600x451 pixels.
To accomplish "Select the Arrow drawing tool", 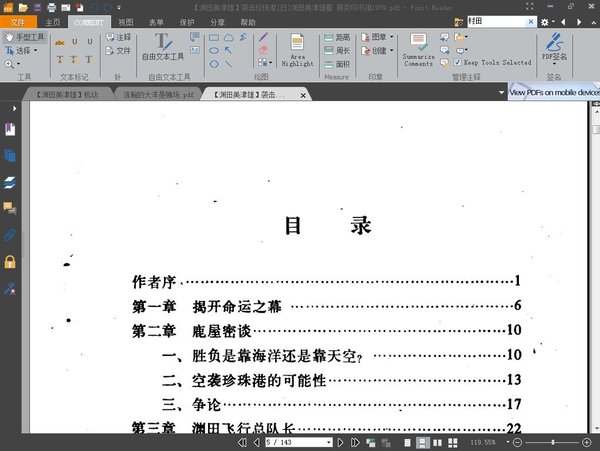I will pos(228,50).
